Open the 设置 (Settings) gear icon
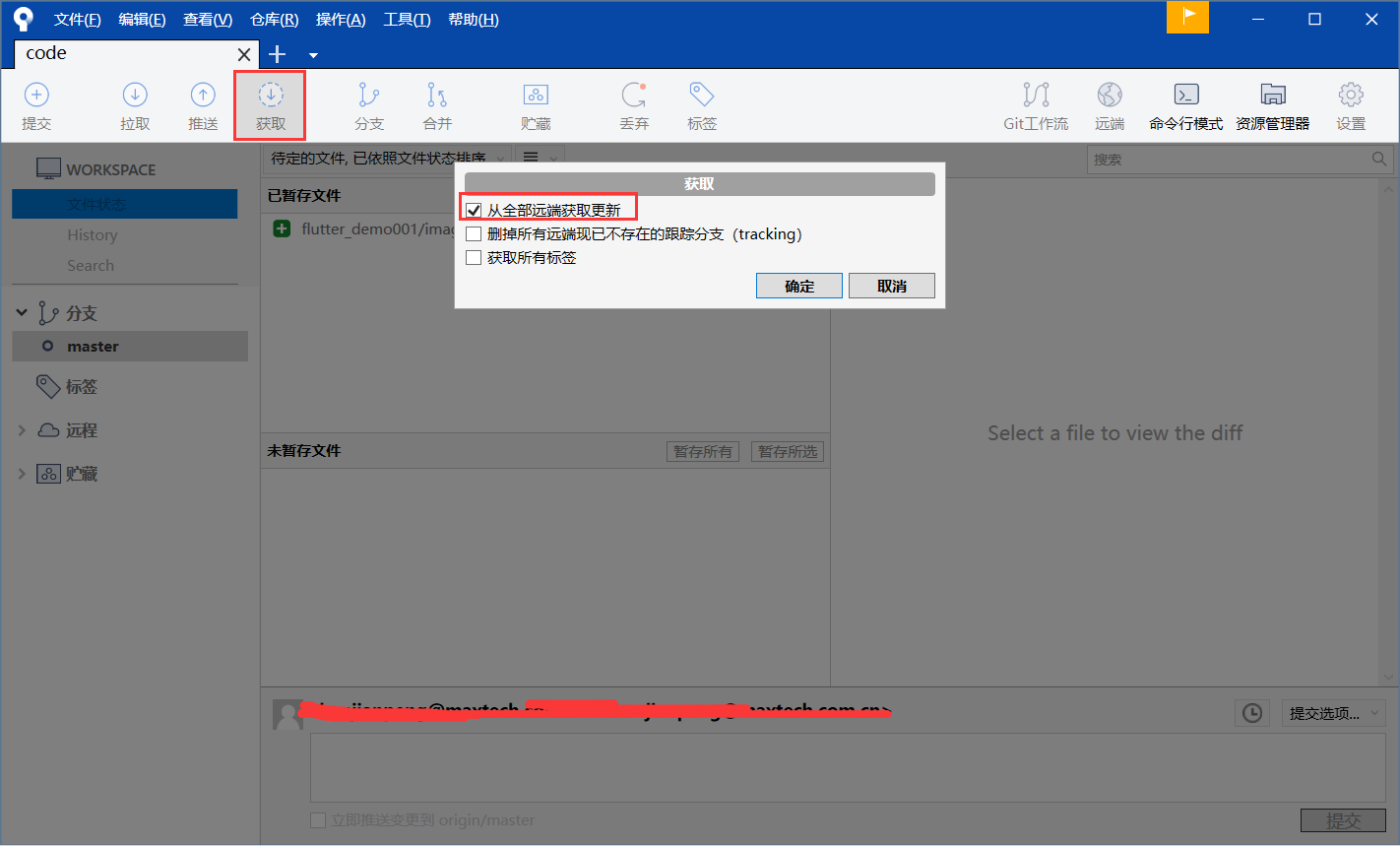Image resolution: width=1400 pixels, height=846 pixels. (1350, 103)
